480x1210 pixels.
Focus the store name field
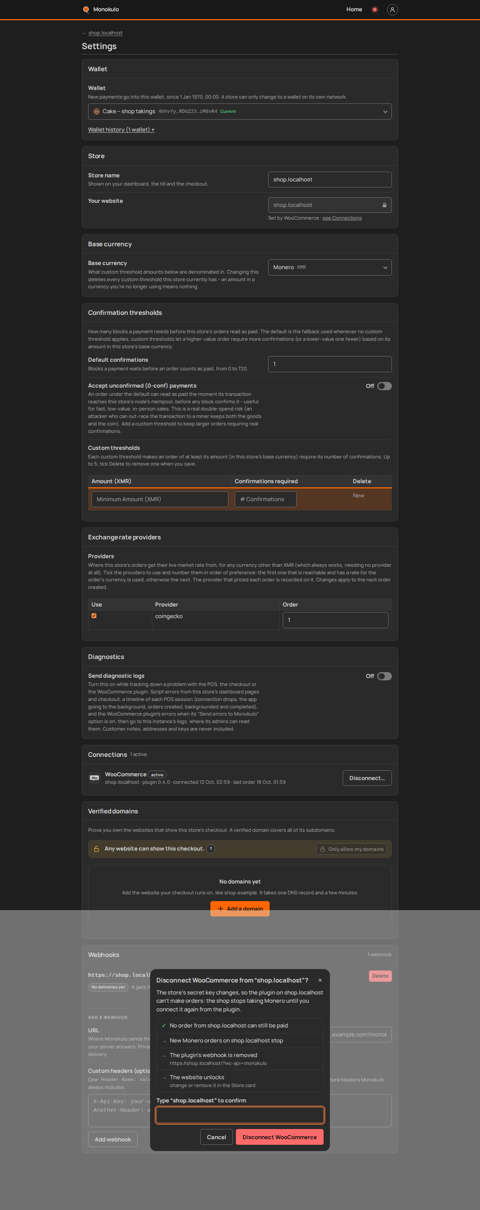click(x=330, y=179)
